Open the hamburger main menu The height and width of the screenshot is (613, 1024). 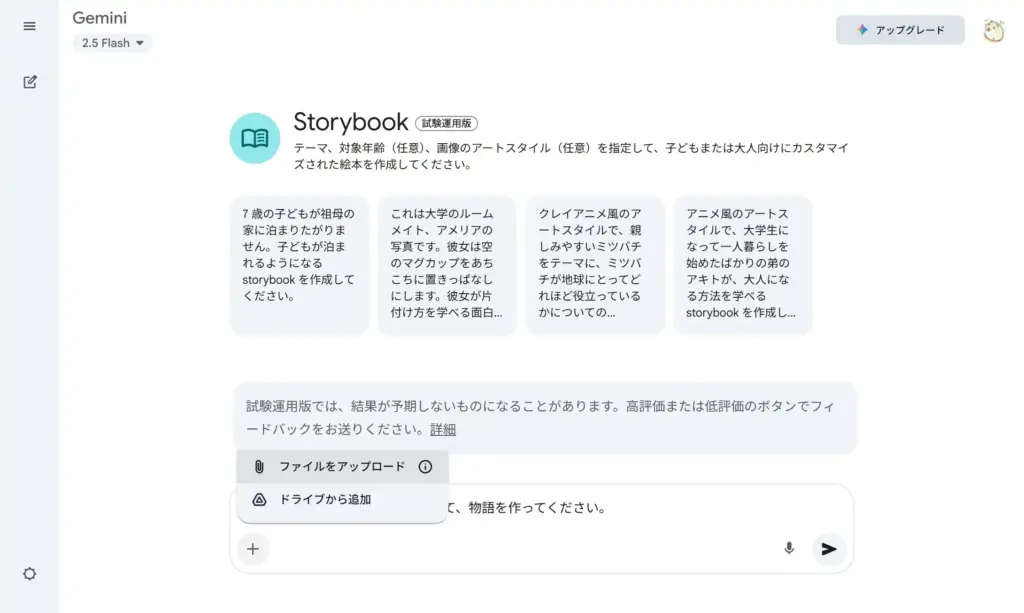point(29,26)
